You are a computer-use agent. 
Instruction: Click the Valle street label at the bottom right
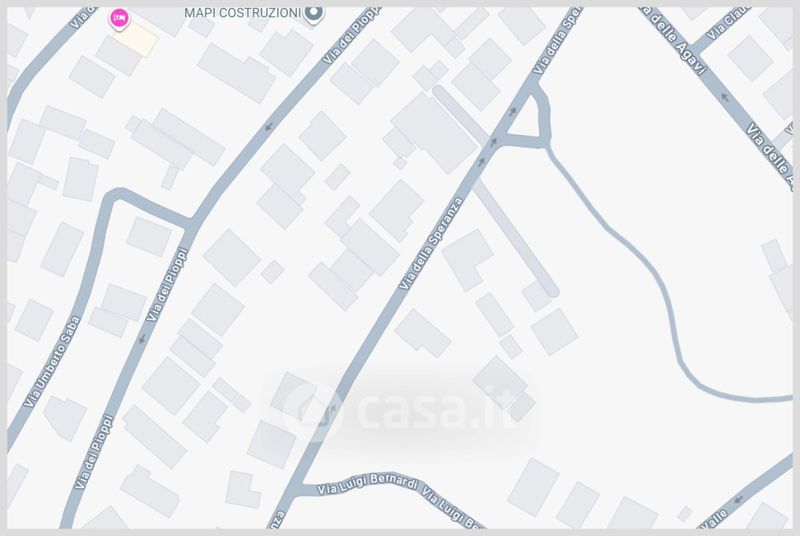click(x=713, y=520)
